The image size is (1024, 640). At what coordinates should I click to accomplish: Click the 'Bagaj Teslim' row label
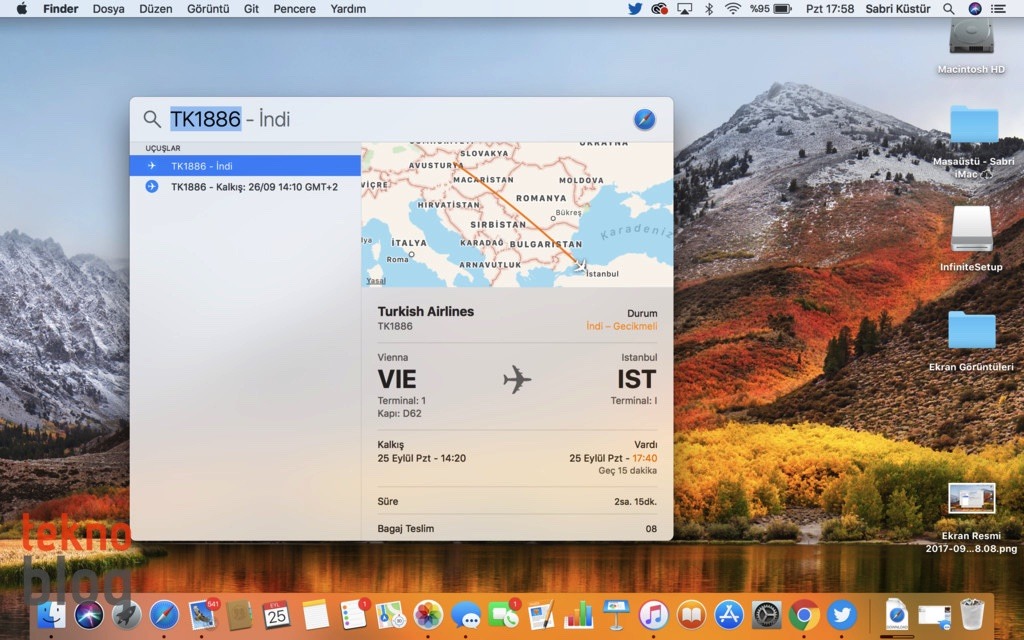(x=406, y=528)
